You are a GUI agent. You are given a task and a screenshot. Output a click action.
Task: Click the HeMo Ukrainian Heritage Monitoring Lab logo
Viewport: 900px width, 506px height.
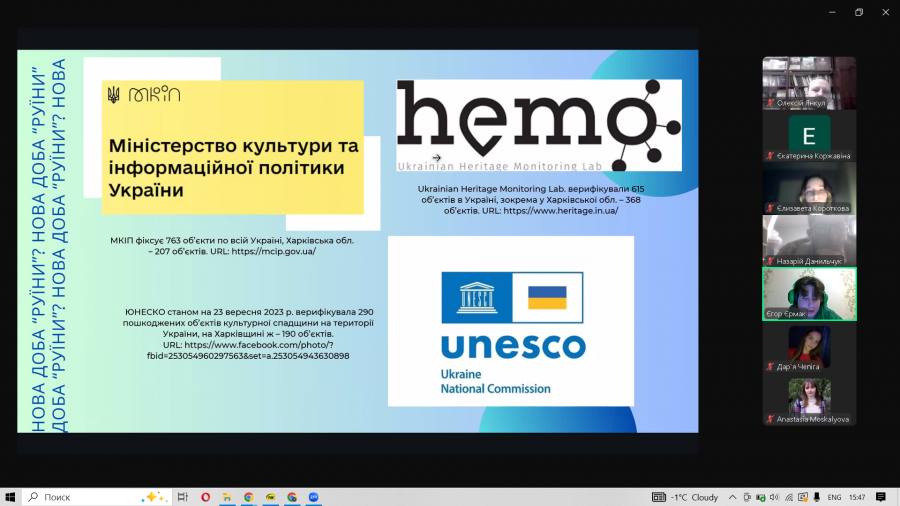click(x=539, y=125)
